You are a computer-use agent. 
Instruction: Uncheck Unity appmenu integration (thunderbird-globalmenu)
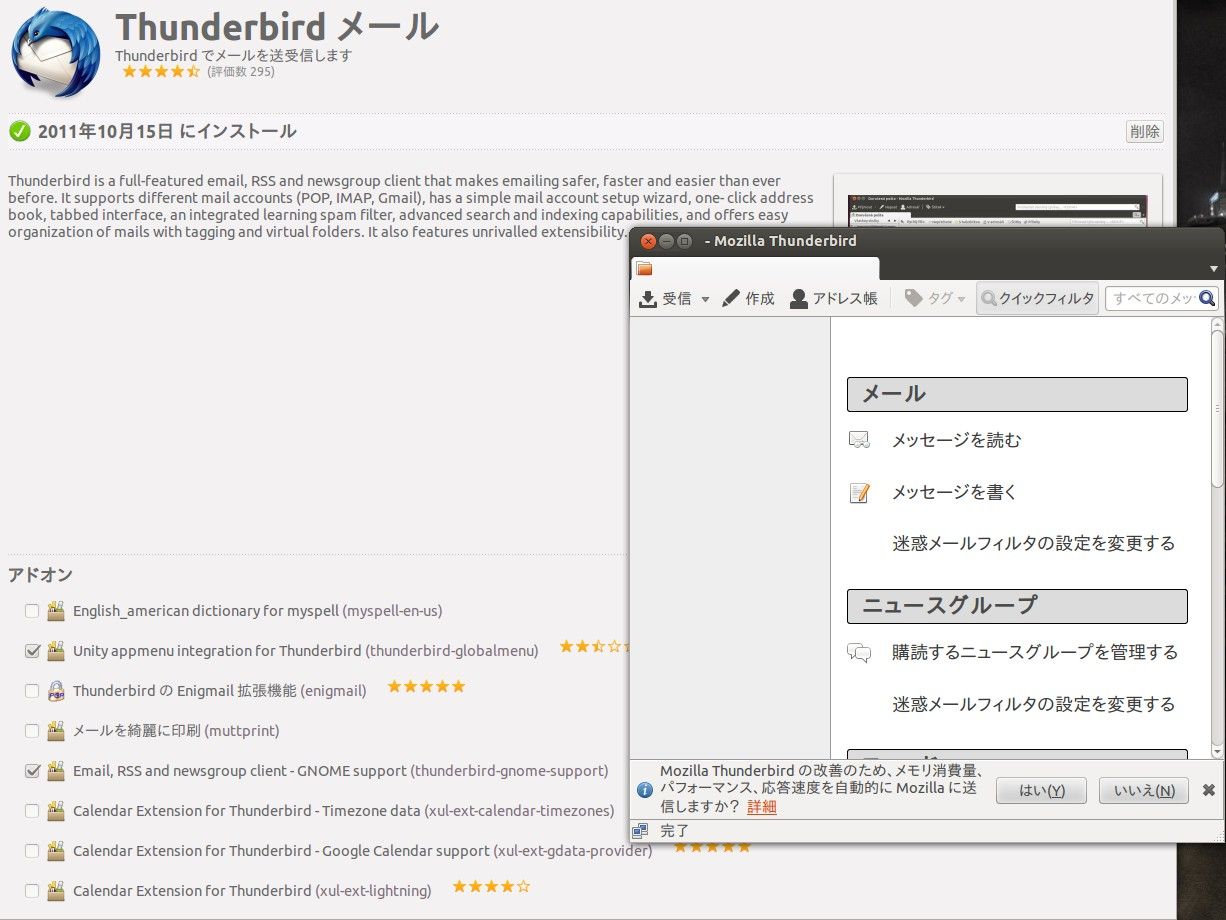(x=32, y=650)
